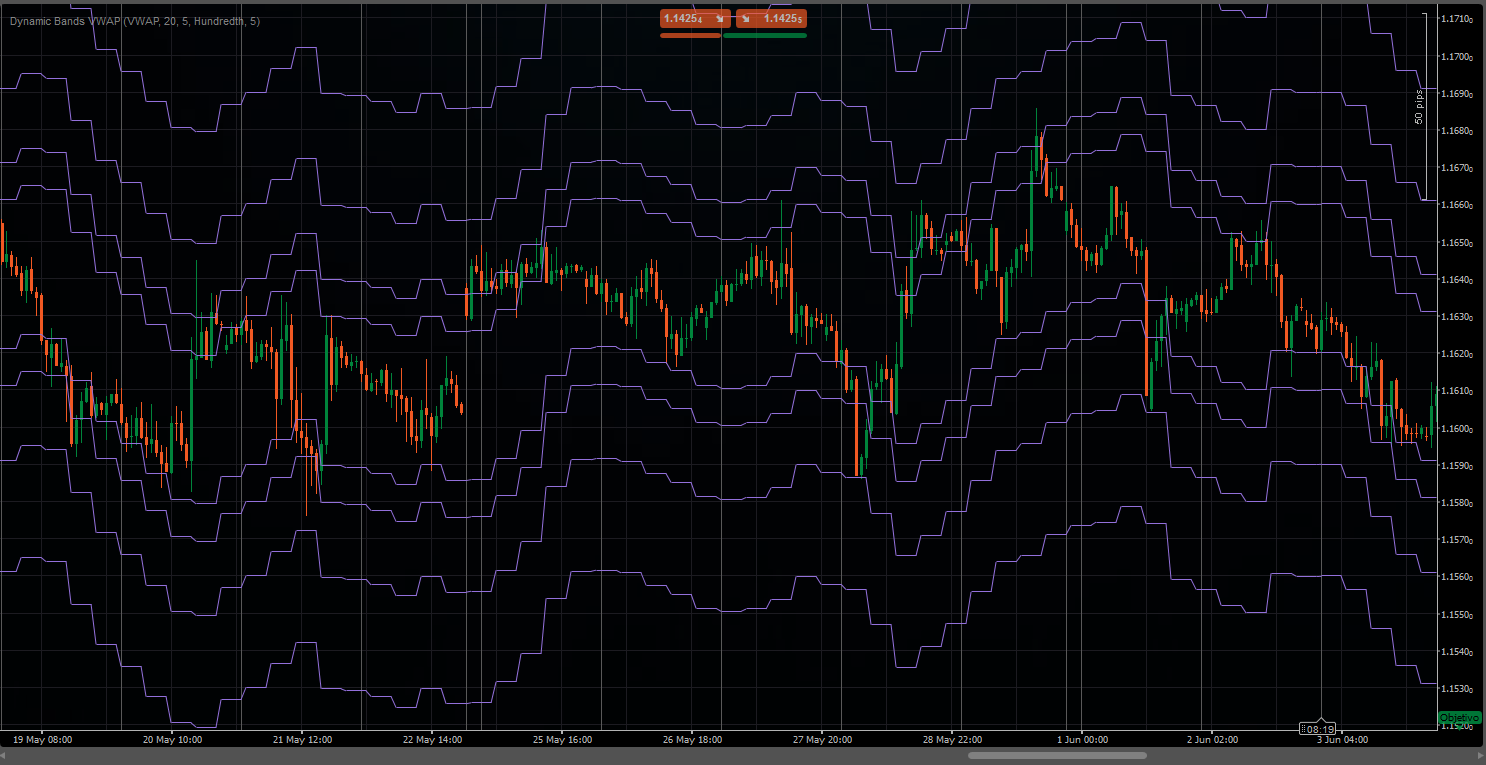Click the scrollbar right arrow
1486x765 pixels.
pyautogui.click(x=1479, y=755)
